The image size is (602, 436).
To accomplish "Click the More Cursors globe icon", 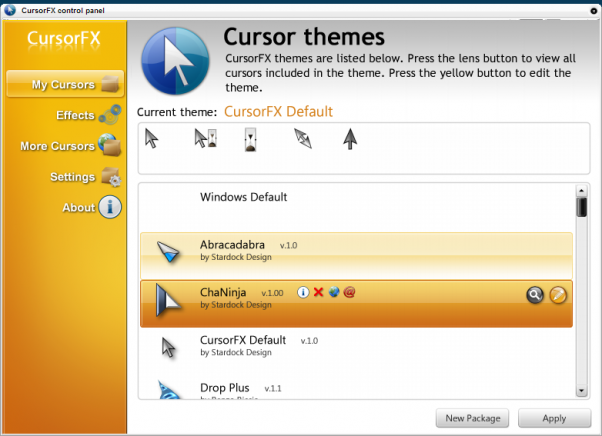I will (110, 145).
